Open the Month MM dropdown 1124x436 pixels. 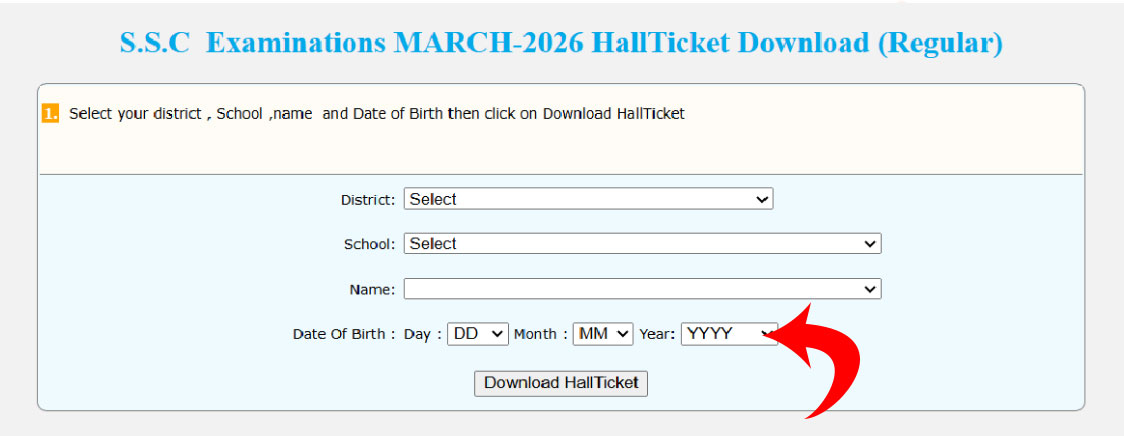coord(603,334)
